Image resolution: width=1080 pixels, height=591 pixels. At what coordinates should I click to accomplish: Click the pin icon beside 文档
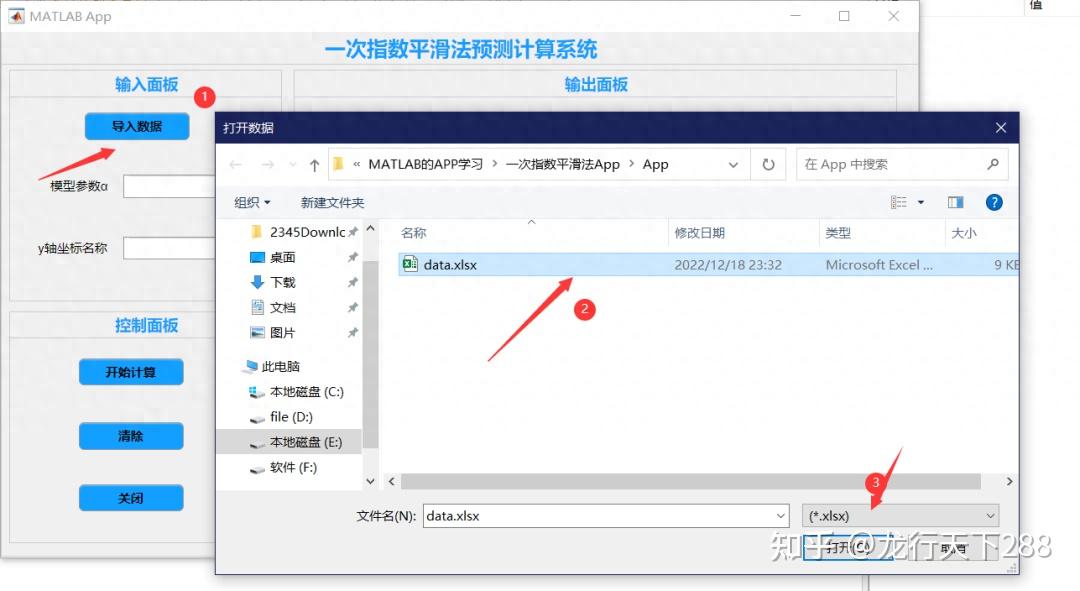click(x=353, y=307)
